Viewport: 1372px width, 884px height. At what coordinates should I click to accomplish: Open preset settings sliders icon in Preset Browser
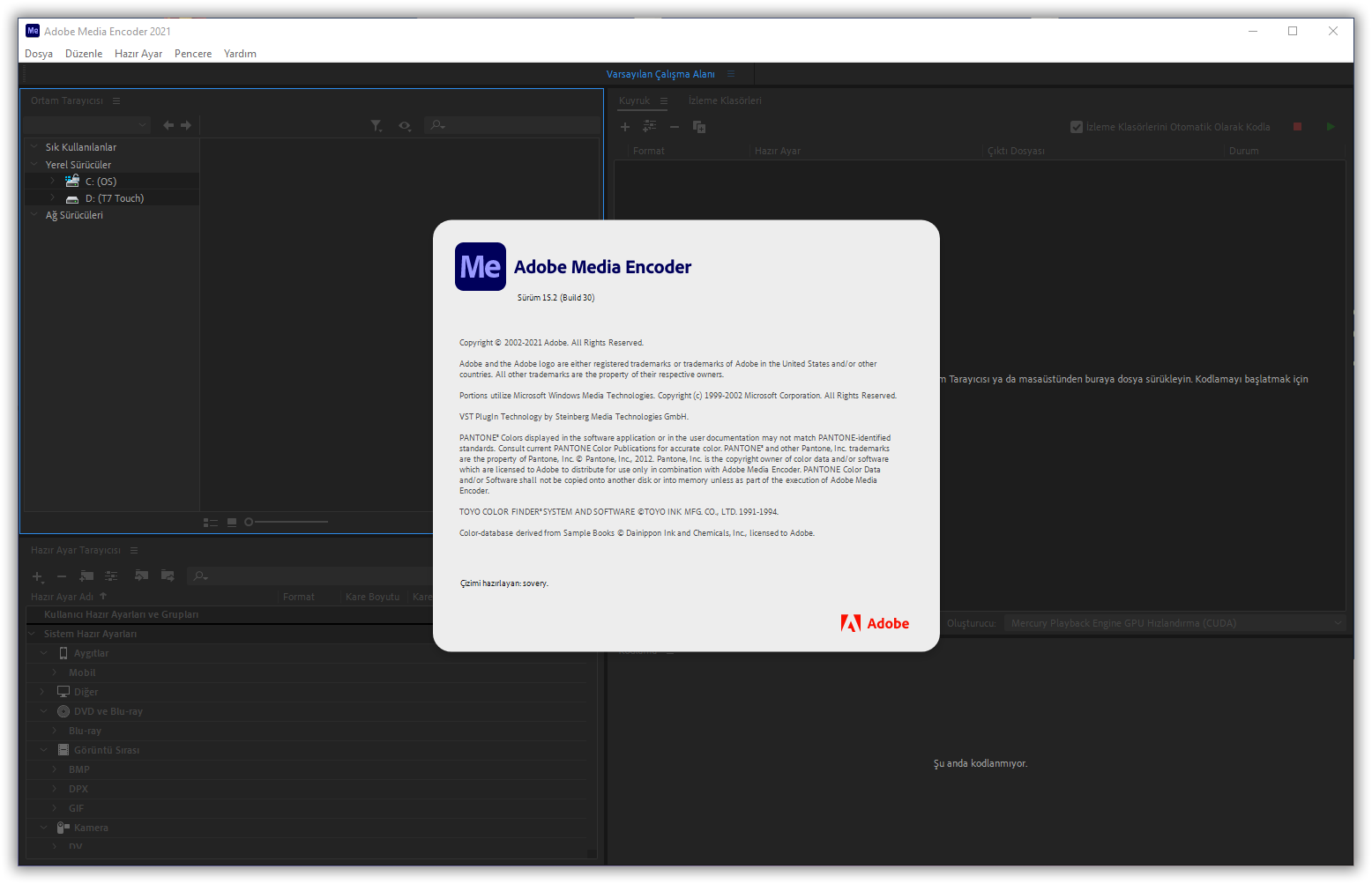pos(111,576)
